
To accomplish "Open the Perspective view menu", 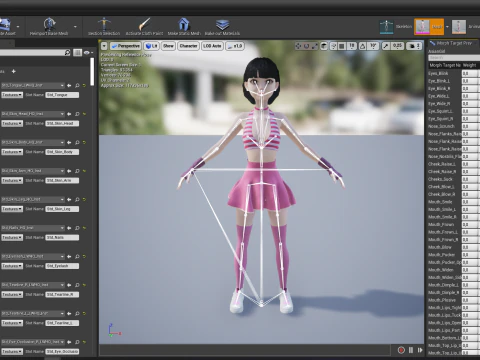I will [126, 46].
